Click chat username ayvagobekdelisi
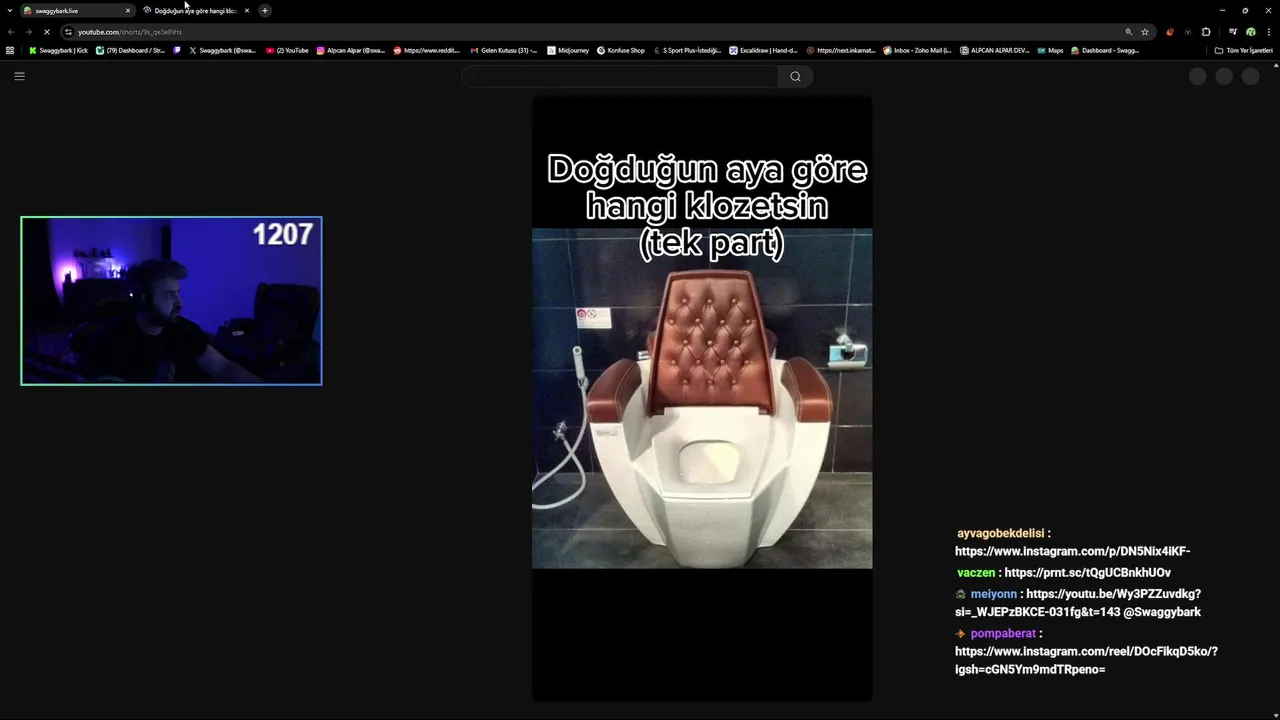The width and height of the screenshot is (1280, 720). 1000,533
